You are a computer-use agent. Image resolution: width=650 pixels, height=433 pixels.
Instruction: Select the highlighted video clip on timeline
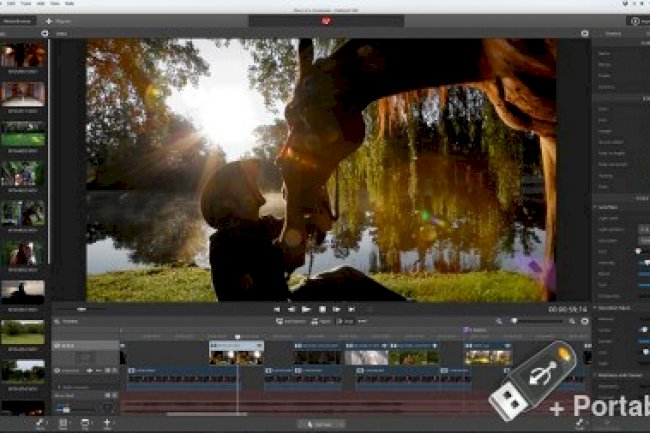pos(236,353)
